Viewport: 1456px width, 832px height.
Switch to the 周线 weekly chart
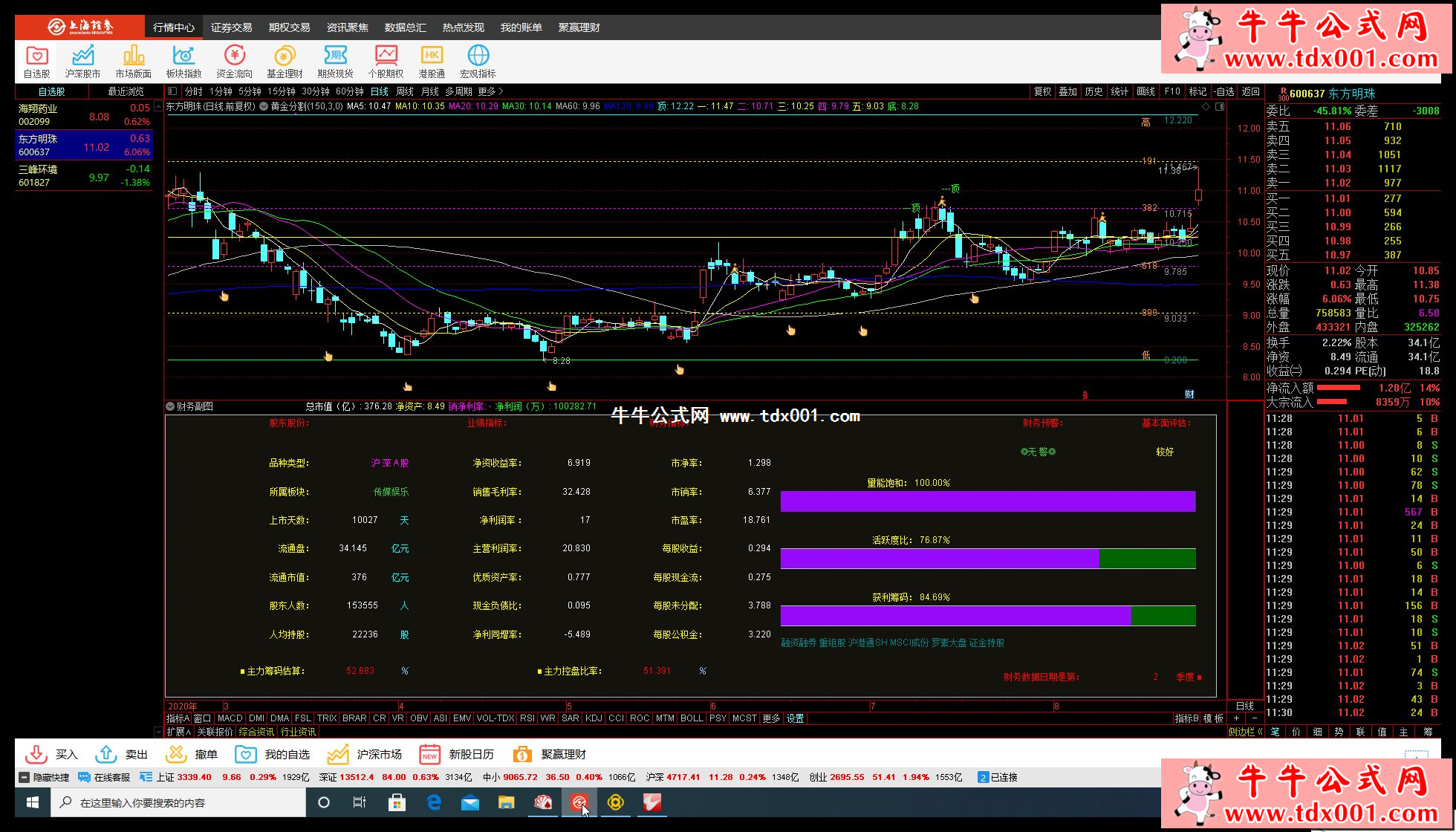pyautogui.click(x=405, y=91)
